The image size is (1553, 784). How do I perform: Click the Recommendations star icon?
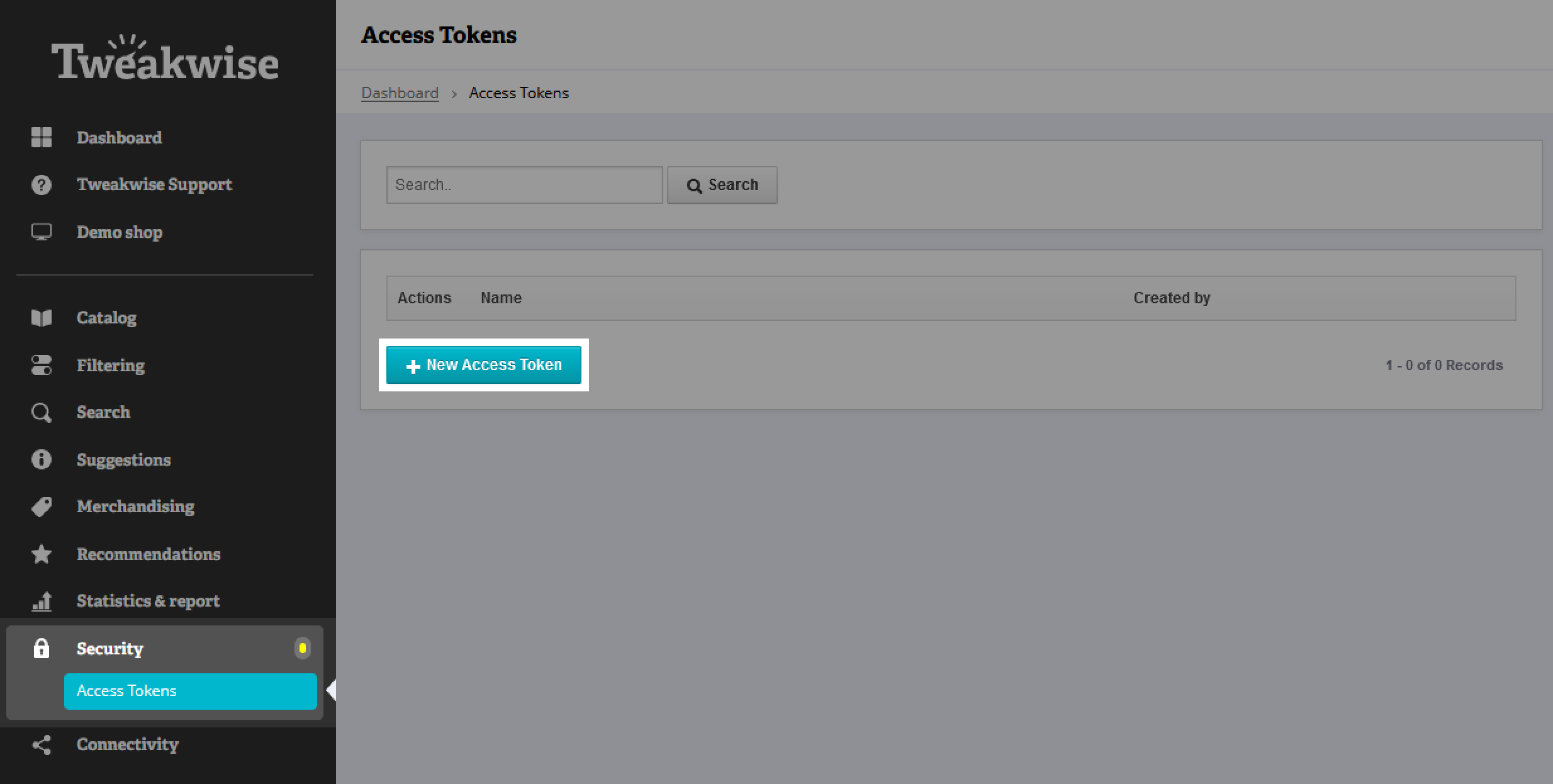pyautogui.click(x=42, y=554)
